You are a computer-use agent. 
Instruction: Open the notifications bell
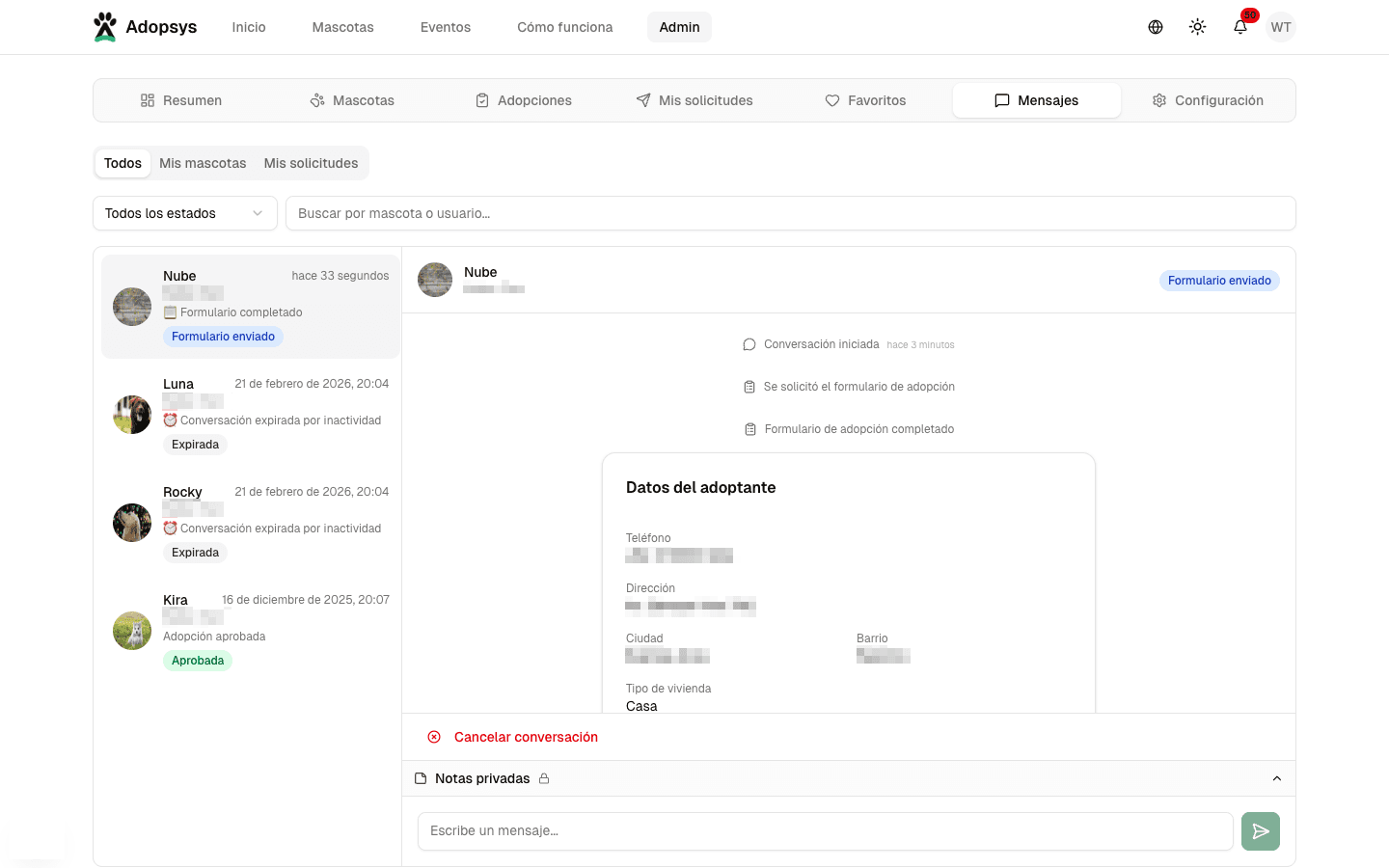tap(1240, 27)
